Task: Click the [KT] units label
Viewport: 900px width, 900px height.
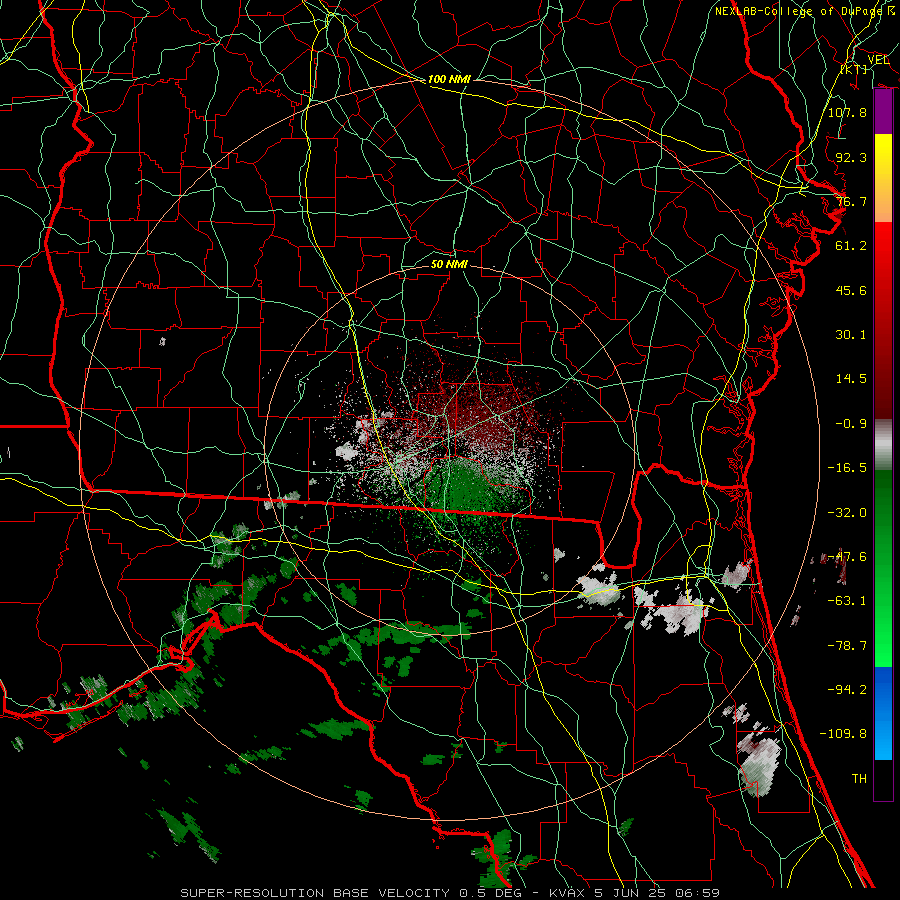Action: click(x=854, y=69)
